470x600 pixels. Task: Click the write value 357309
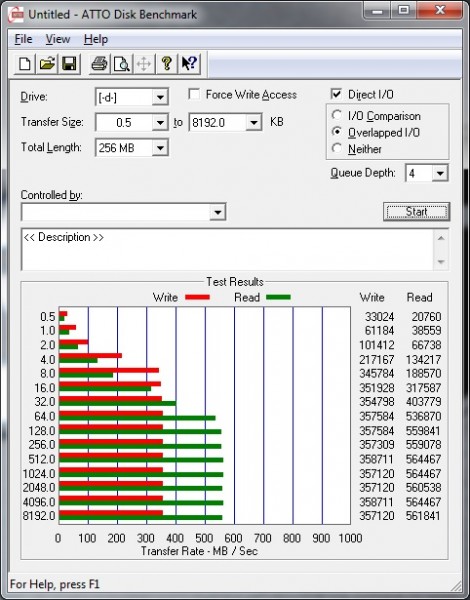[377, 445]
